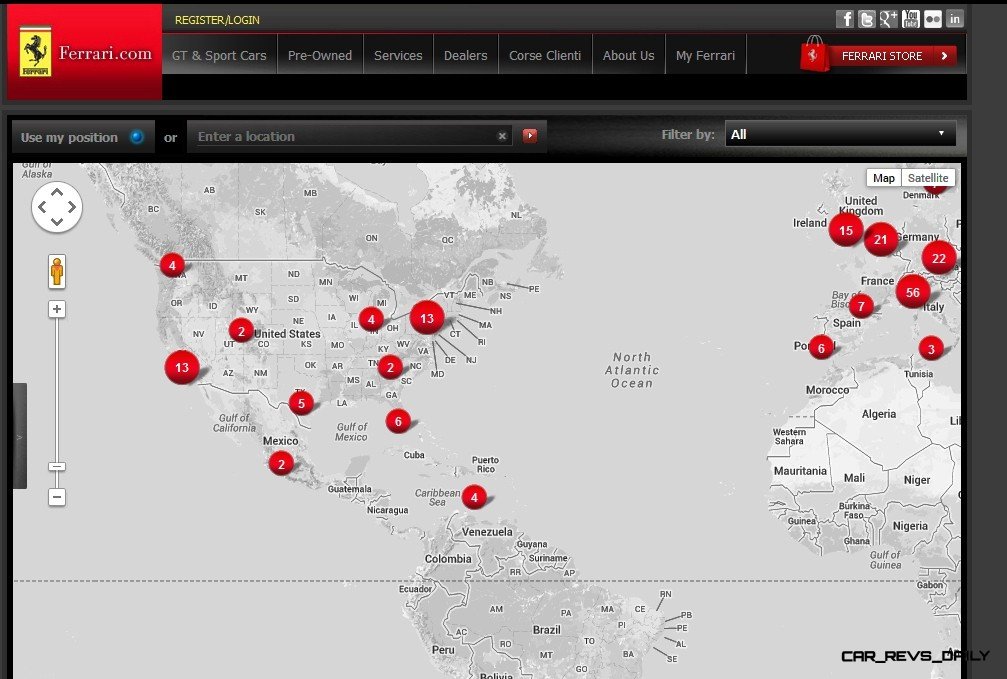
Task: Submit location search with red arrow button
Action: coord(530,136)
